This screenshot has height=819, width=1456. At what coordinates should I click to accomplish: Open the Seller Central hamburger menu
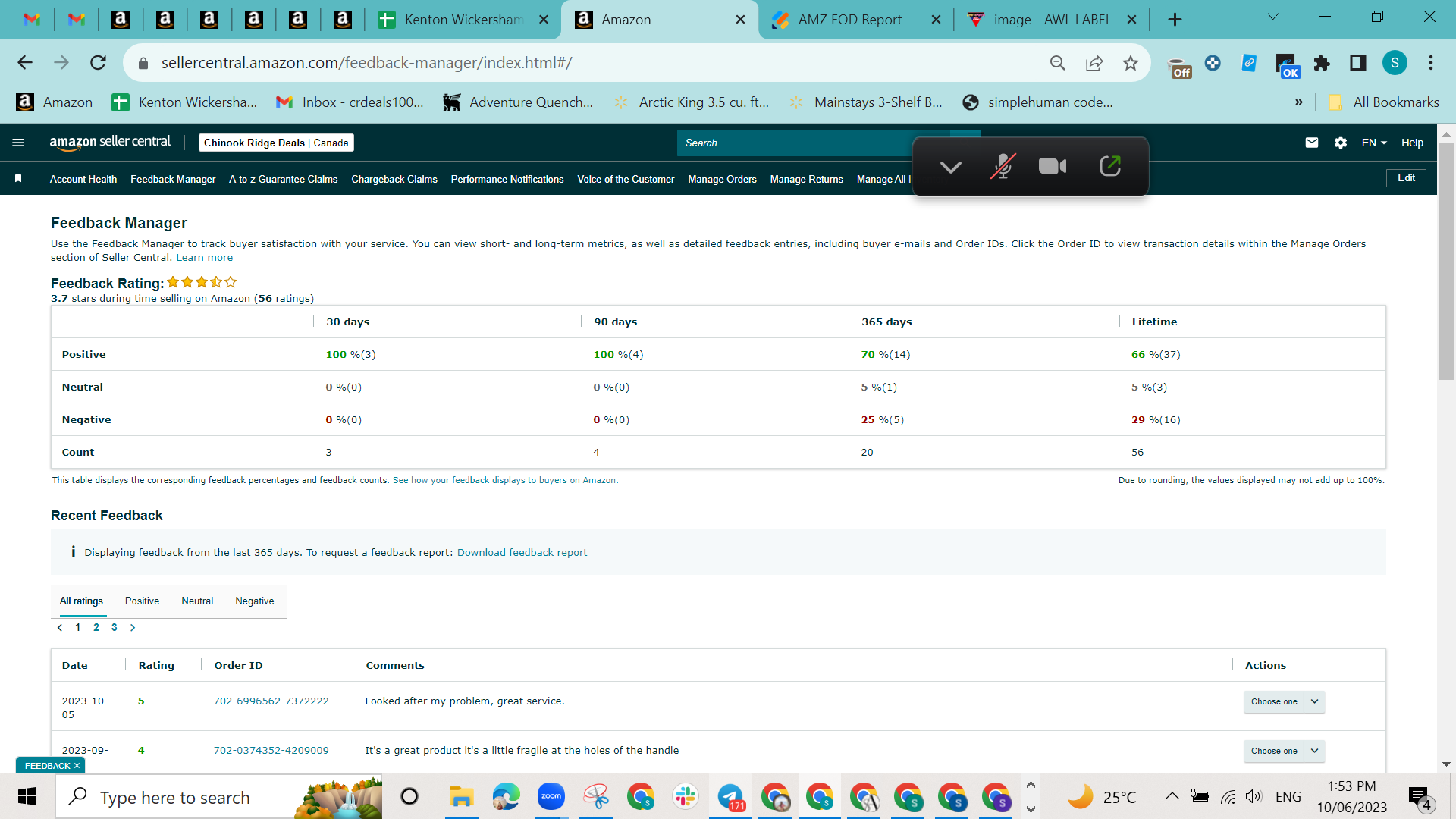point(18,143)
